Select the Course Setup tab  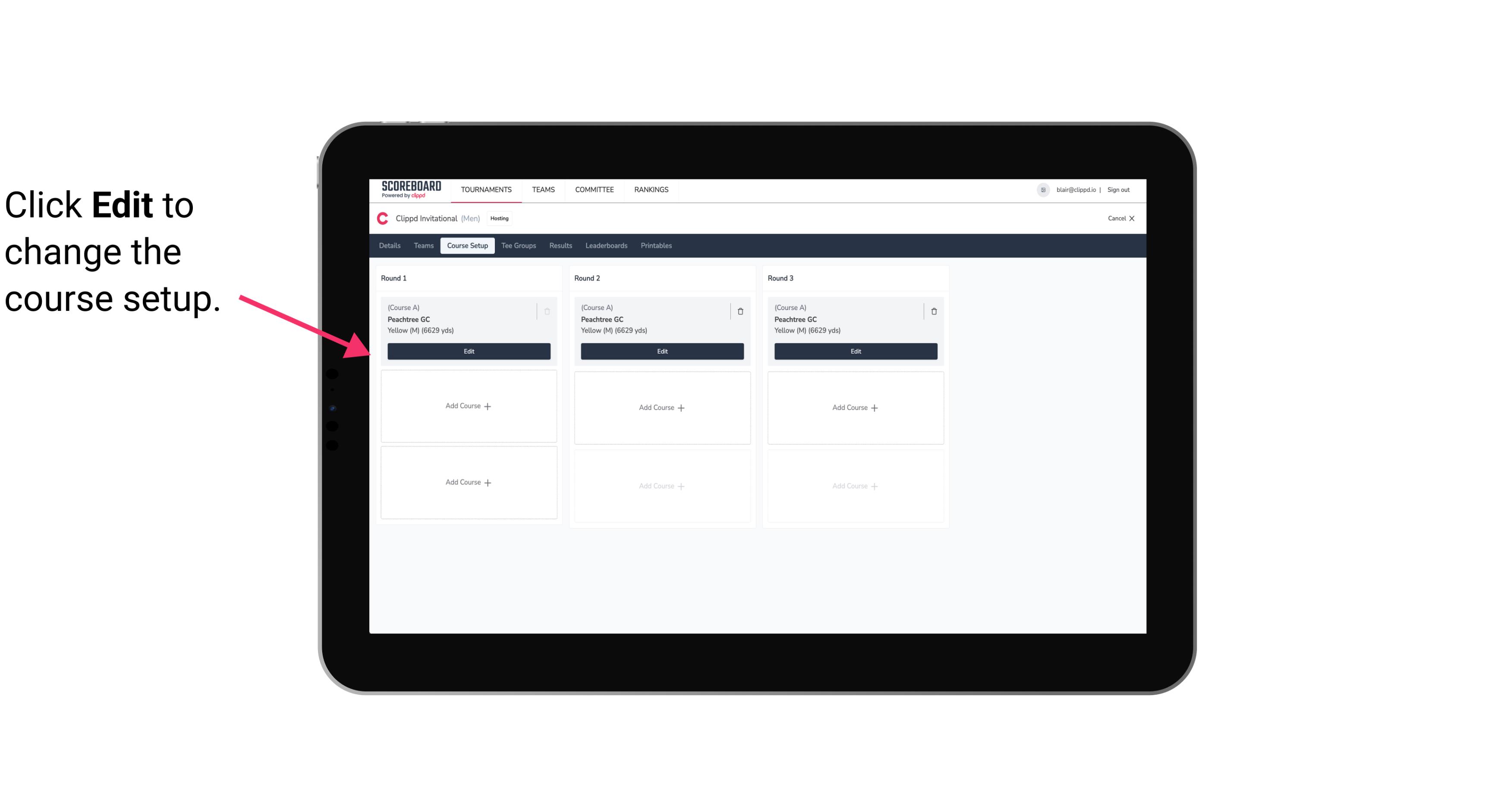467,246
